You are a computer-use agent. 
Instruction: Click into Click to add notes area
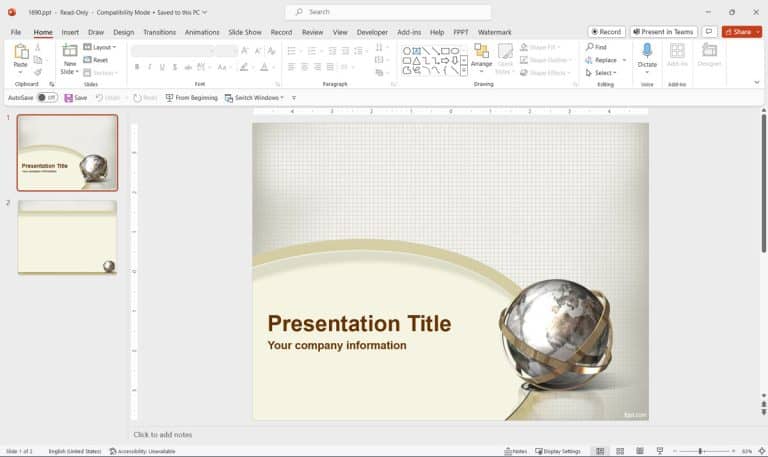click(163, 434)
